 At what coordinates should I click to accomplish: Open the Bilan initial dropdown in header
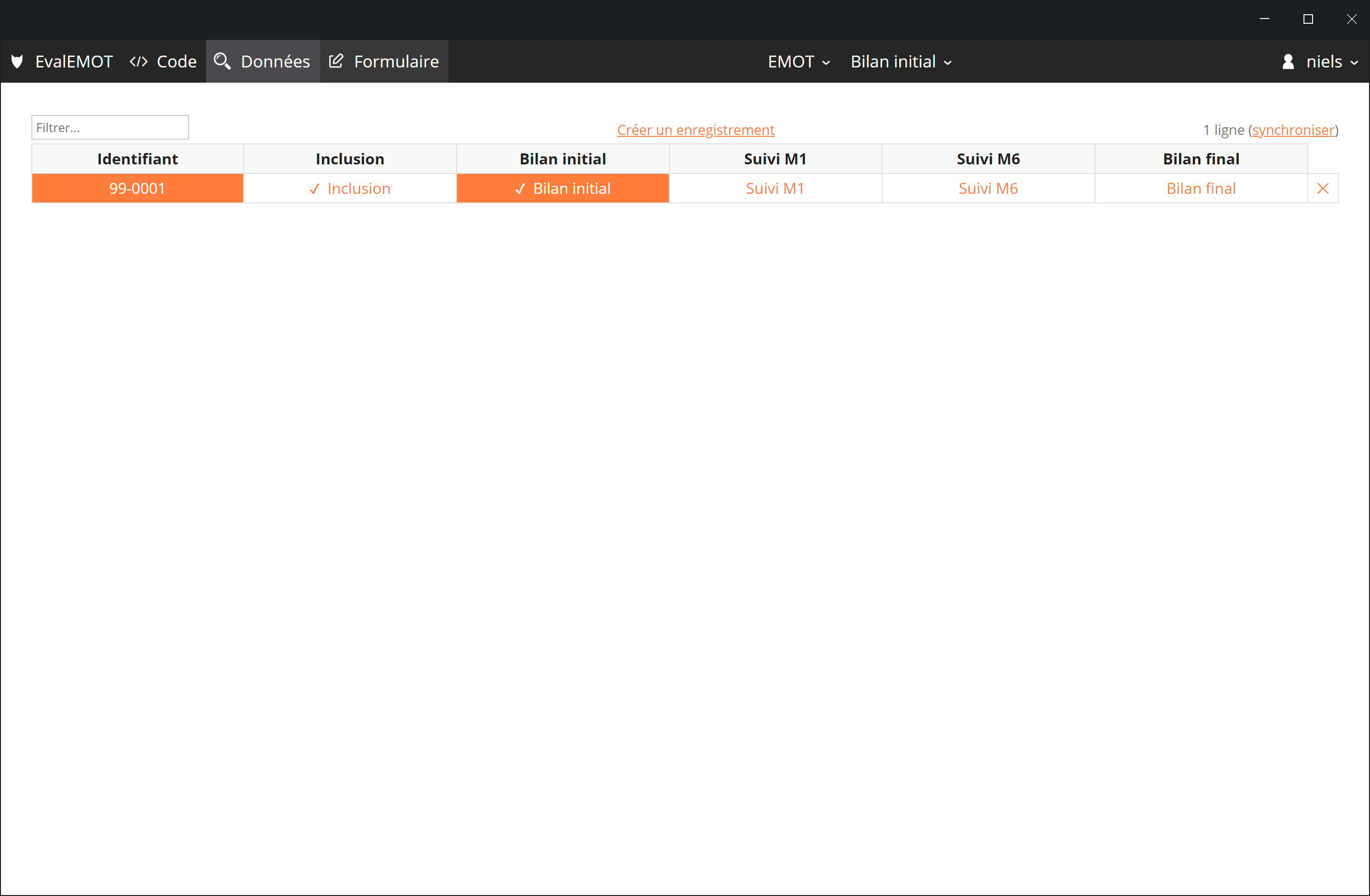[900, 62]
